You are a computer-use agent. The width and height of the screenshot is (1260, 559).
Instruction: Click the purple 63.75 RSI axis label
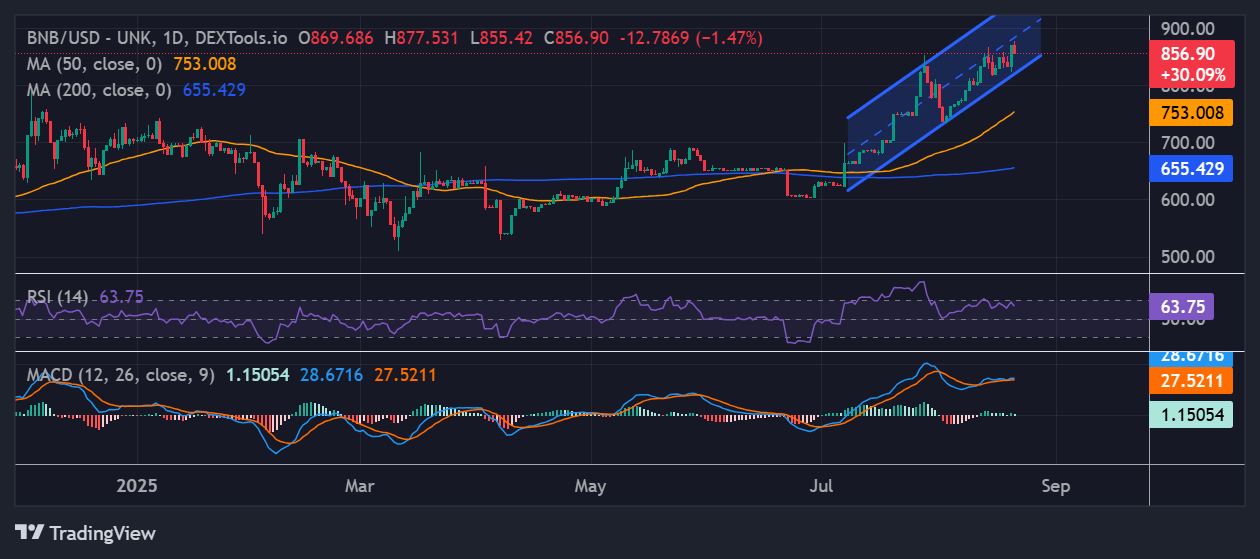click(x=1181, y=308)
